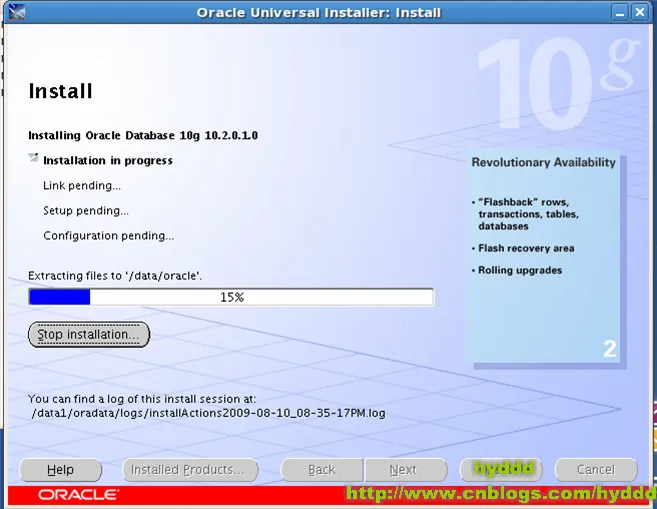The height and width of the screenshot is (509, 657).
Task: Click the ORACLE logo in the red bar
Action: point(78,495)
